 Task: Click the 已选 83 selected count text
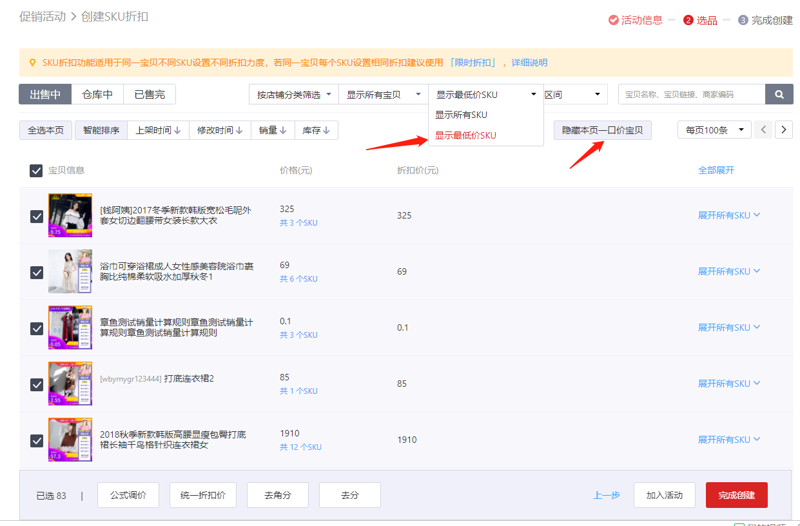point(51,495)
